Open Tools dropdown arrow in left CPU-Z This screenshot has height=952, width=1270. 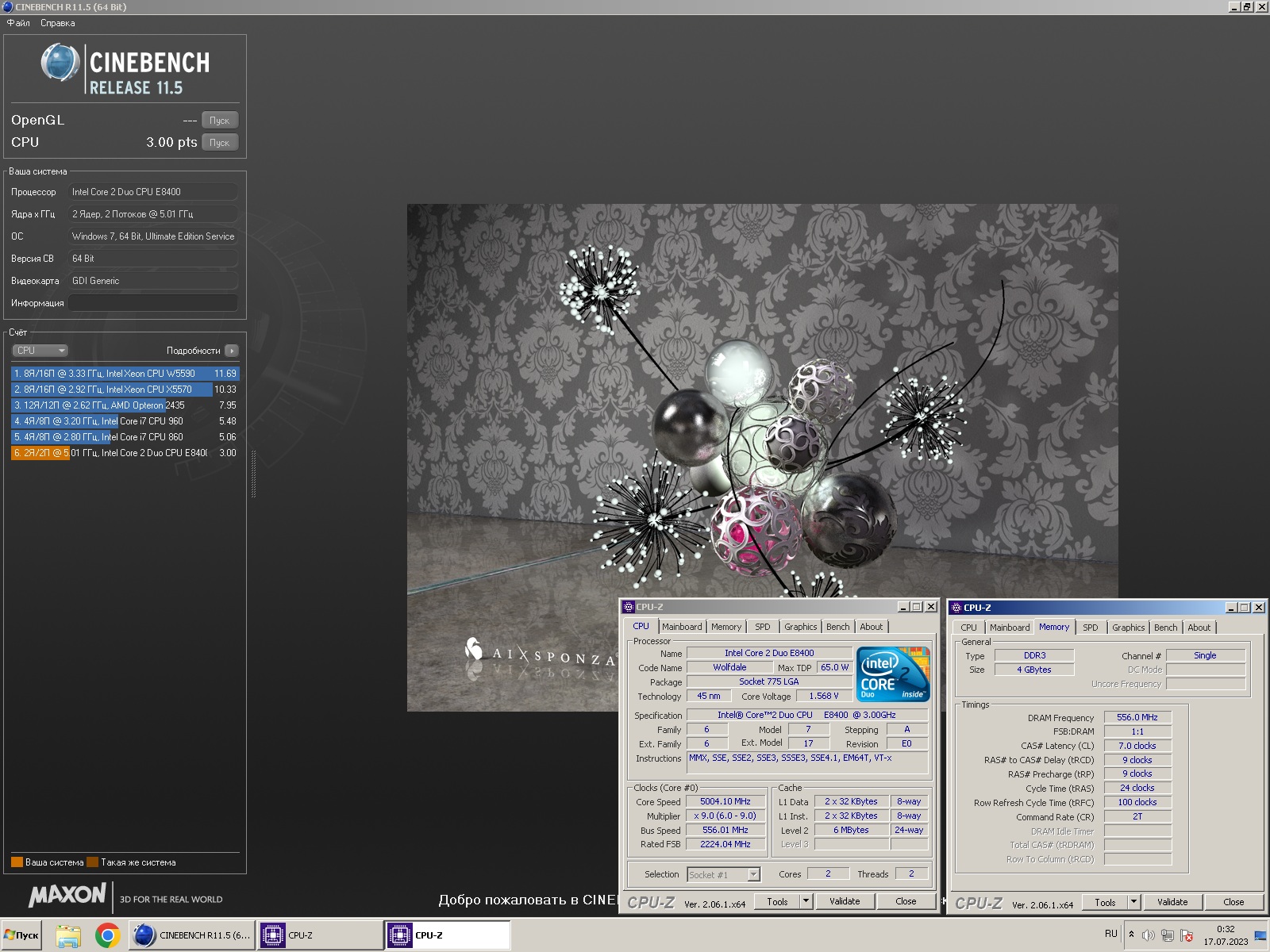pyautogui.click(x=806, y=901)
